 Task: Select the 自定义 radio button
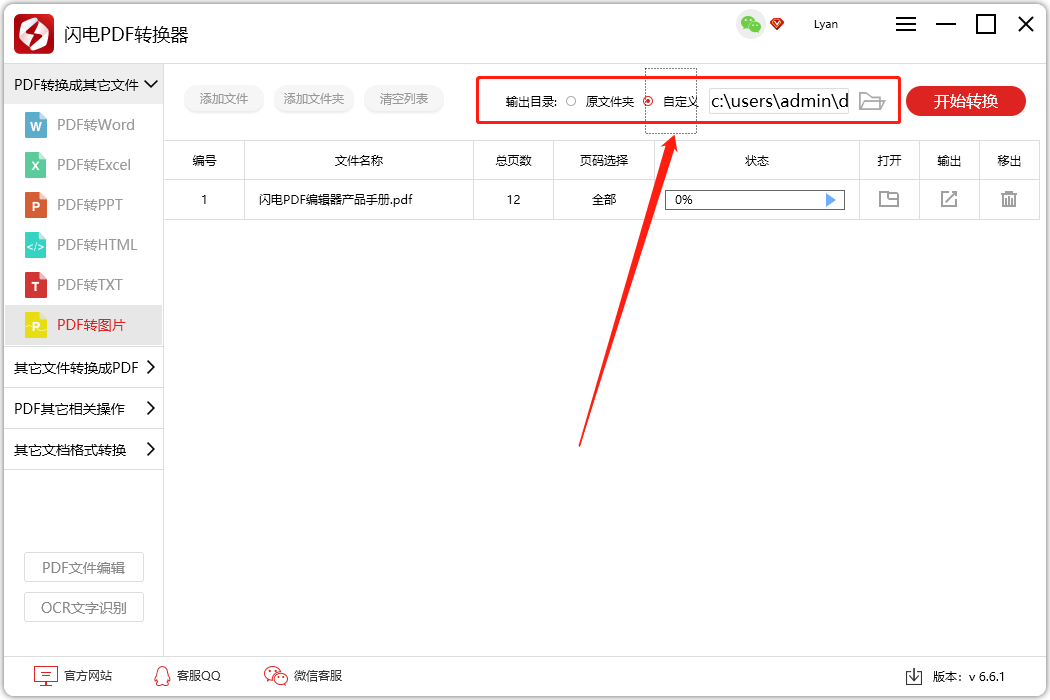pyautogui.click(x=648, y=101)
